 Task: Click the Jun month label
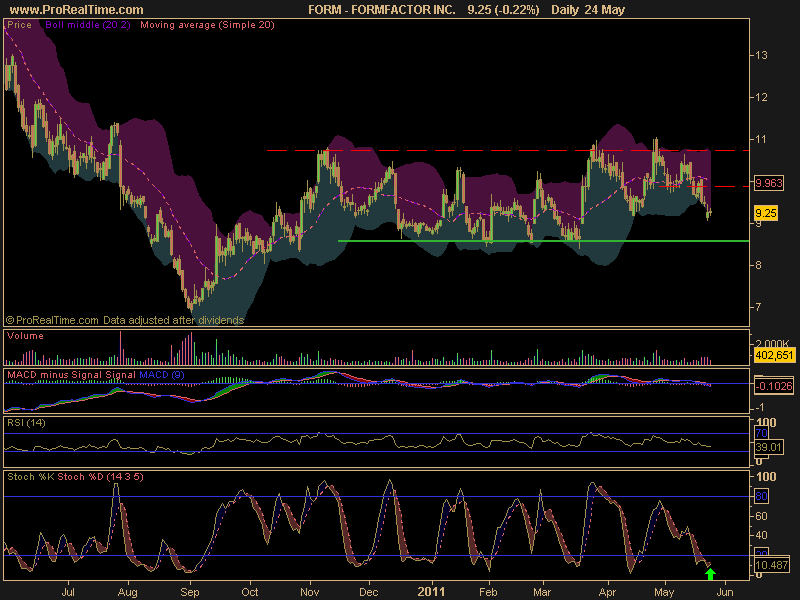(724, 592)
